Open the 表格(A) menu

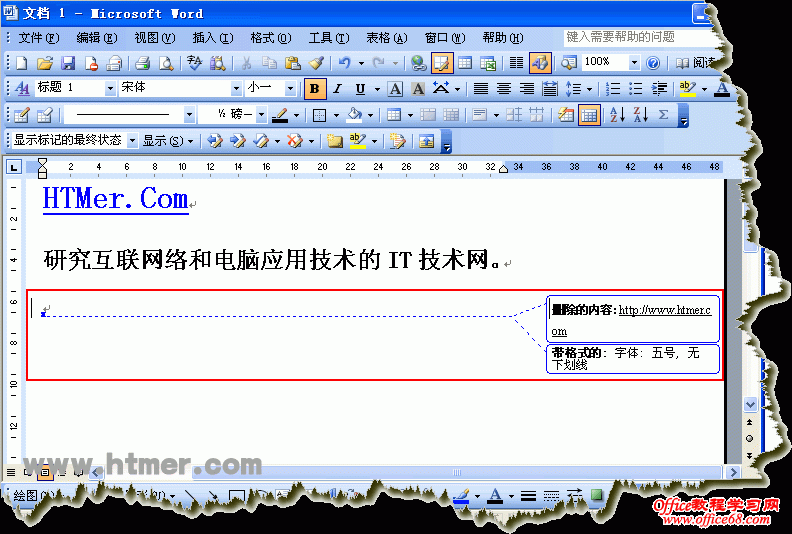[386, 38]
